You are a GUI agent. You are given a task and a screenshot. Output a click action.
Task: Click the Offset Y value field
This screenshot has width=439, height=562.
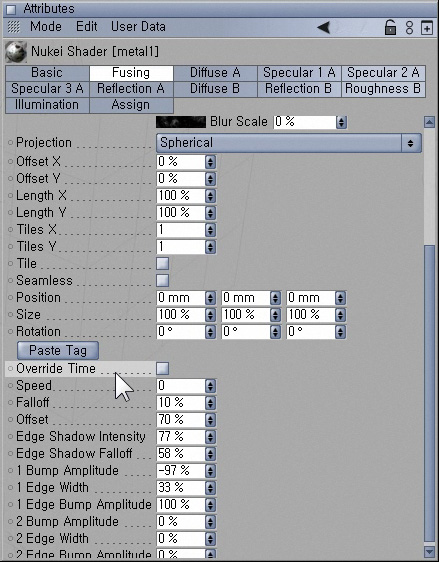point(181,178)
